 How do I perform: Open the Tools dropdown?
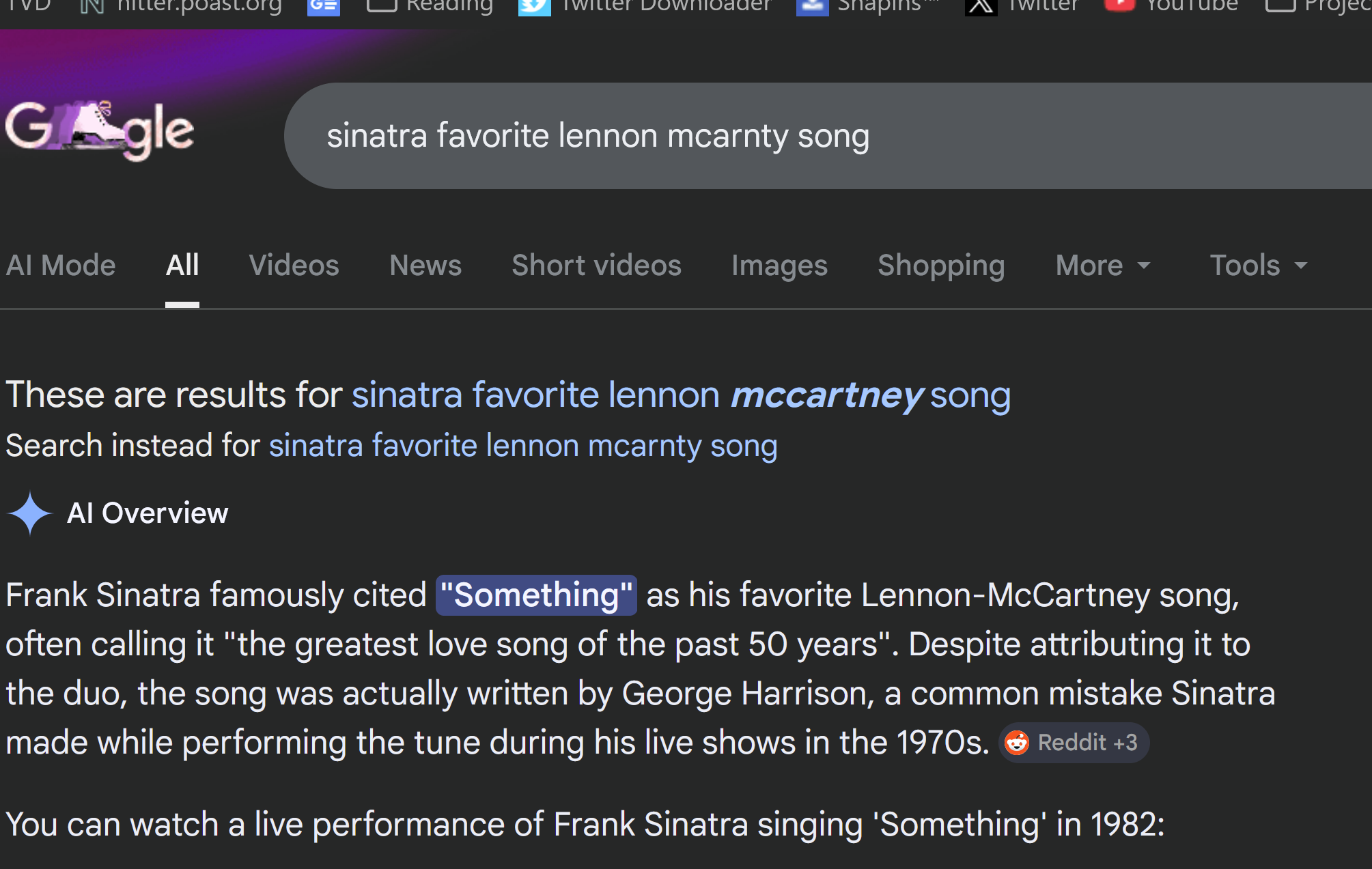tap(1258, 266)
